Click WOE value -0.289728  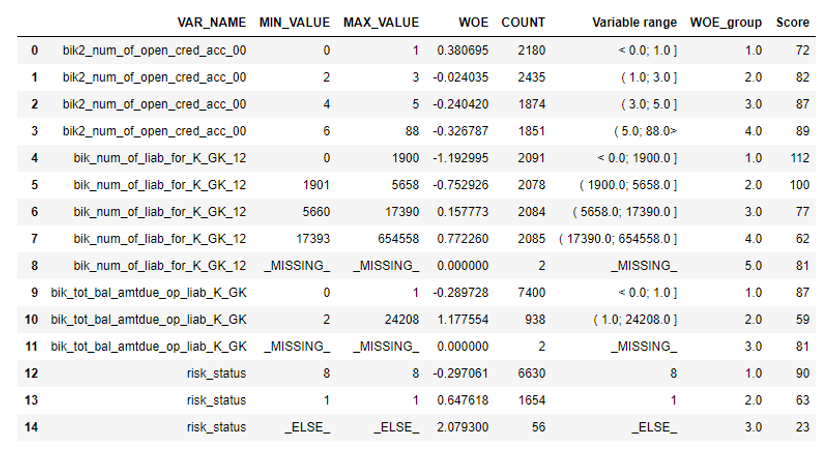click(x=460, y=292)
